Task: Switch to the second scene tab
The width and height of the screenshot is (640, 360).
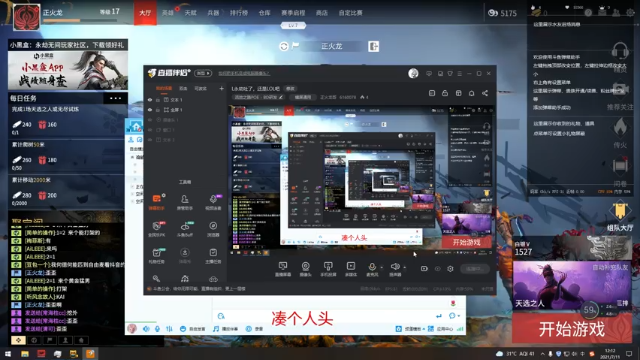Action: point(183,88)
